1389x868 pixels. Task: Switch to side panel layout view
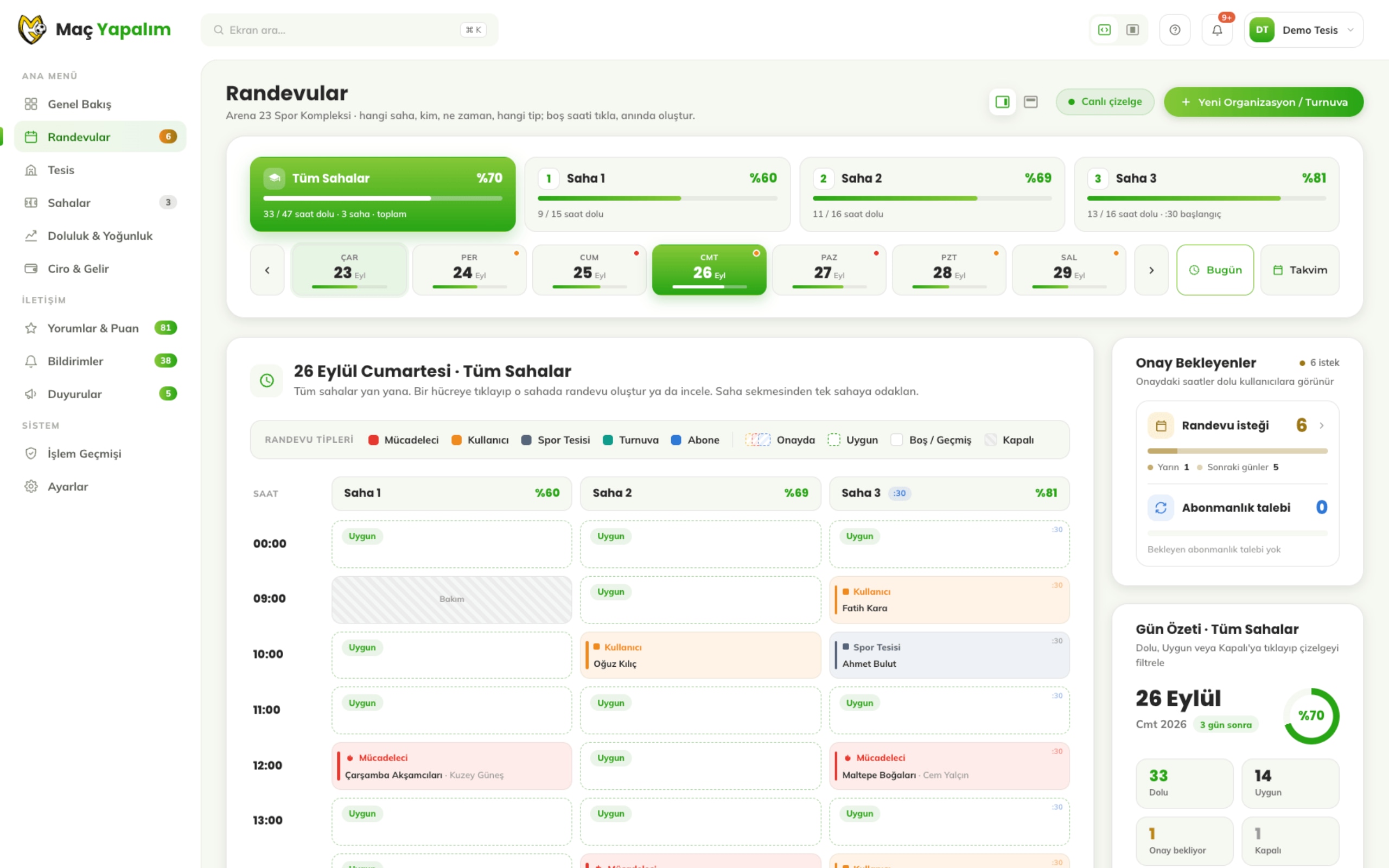(x=1002, y=101)
